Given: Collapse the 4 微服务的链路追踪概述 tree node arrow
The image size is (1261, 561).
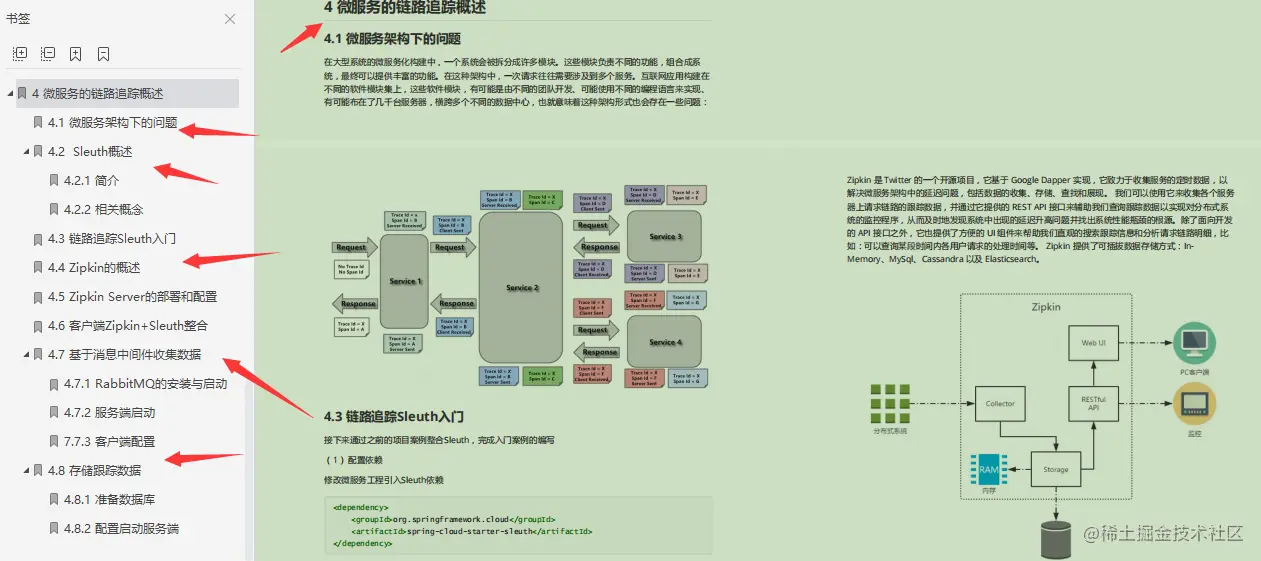Looking at the screenshot, I should (x=11, y=94).
